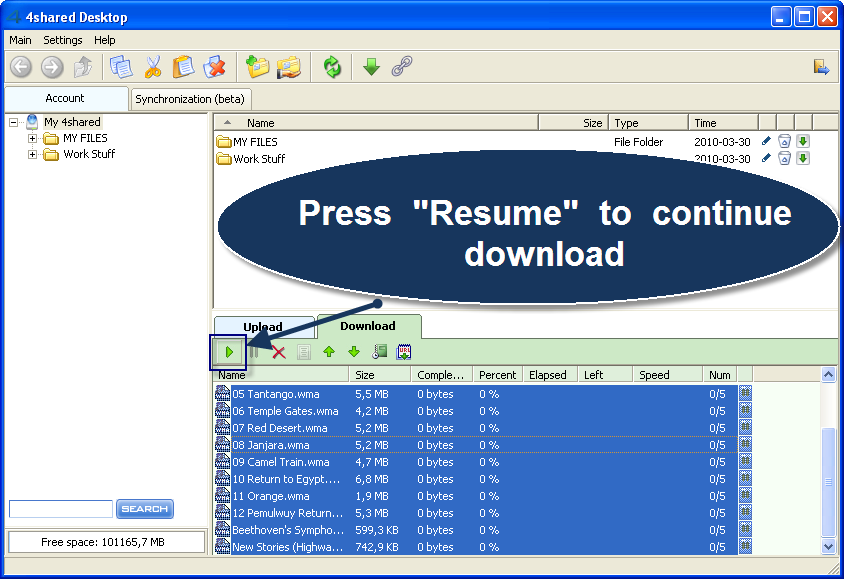
Task: Rename Work Stuff using its pencil icon
Action: click(766, 158)
